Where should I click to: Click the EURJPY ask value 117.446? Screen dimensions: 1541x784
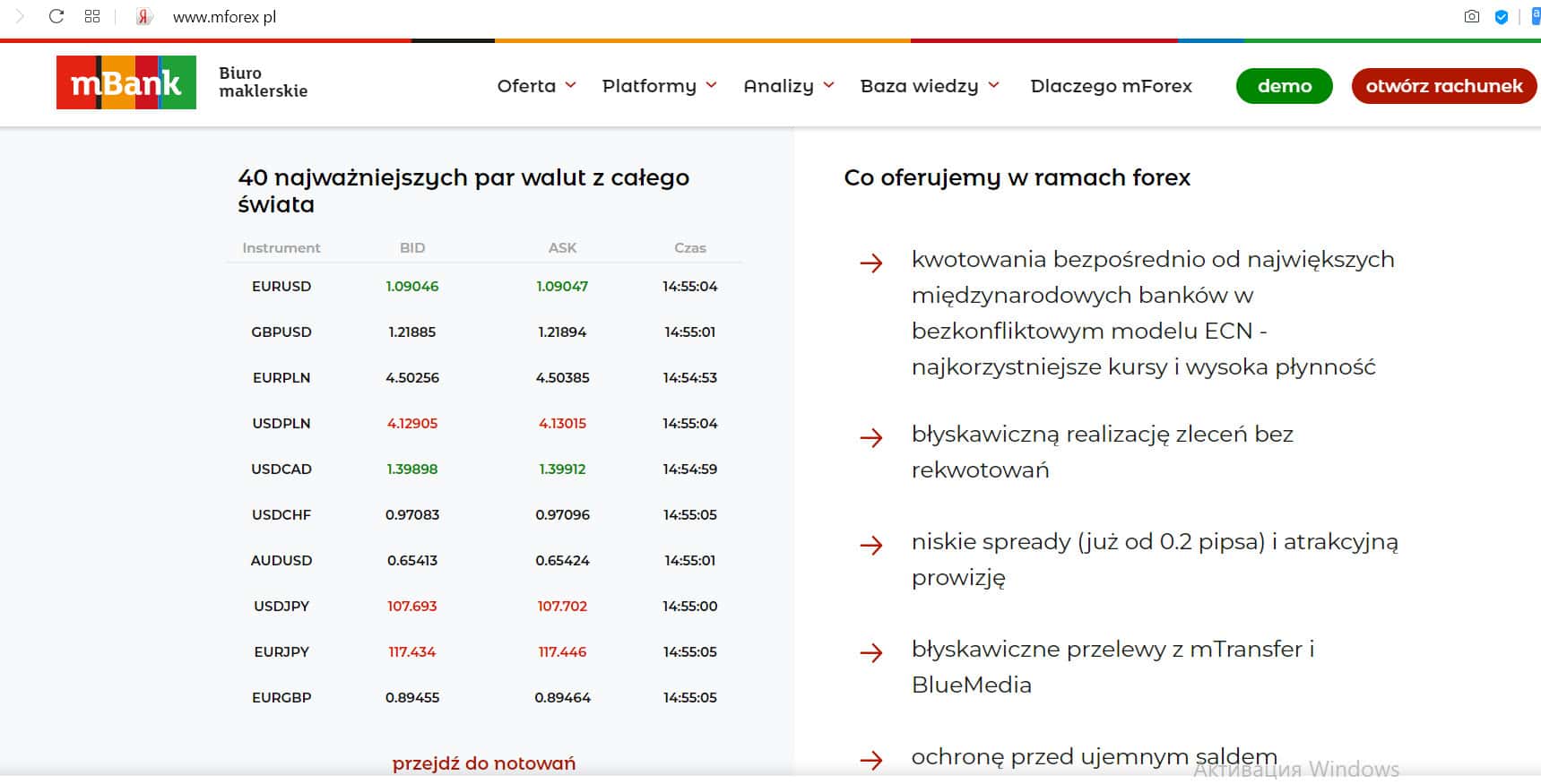pyautogui.click(x=562, y=652)
